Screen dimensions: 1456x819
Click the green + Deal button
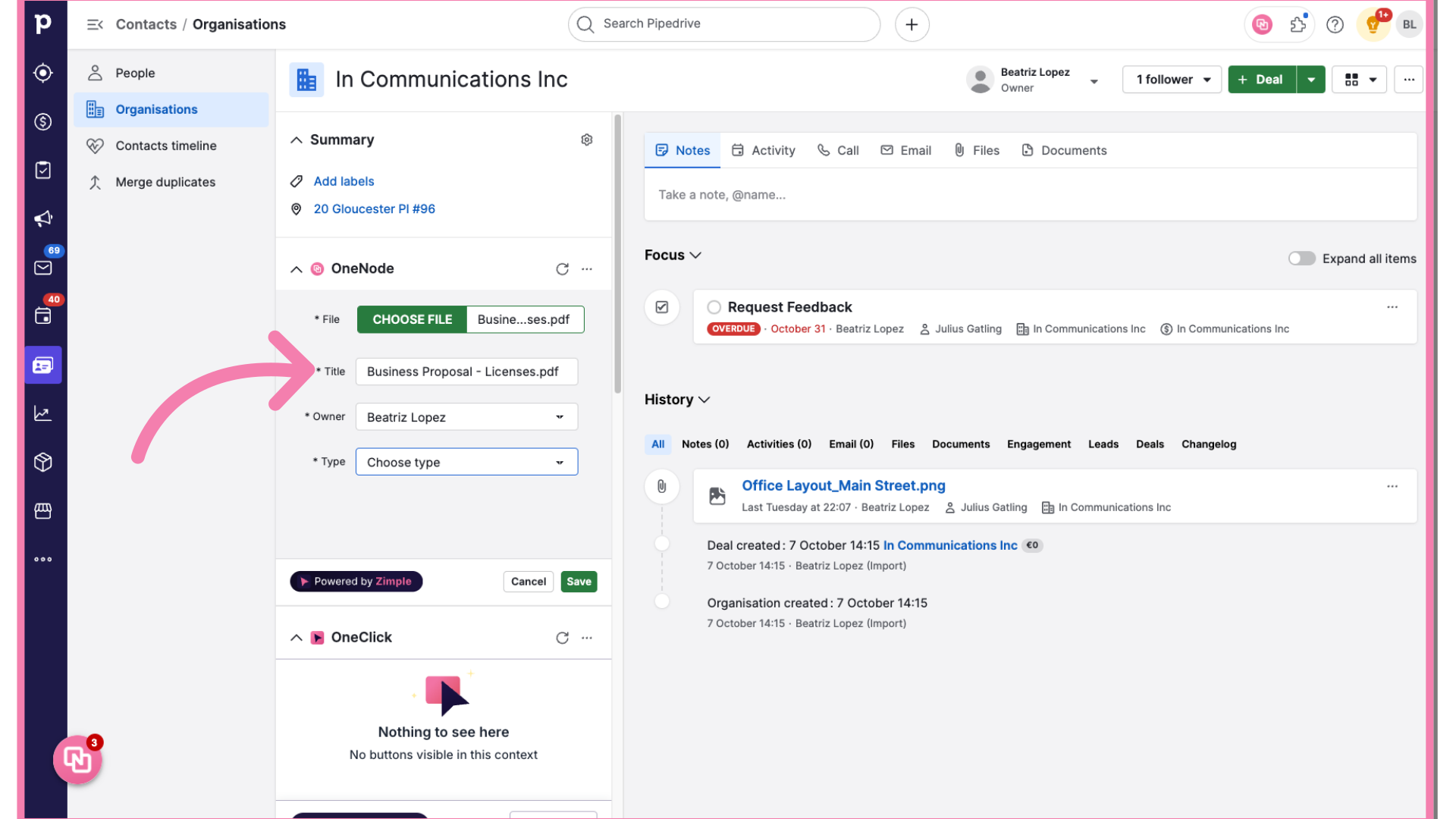[1262, 80]
